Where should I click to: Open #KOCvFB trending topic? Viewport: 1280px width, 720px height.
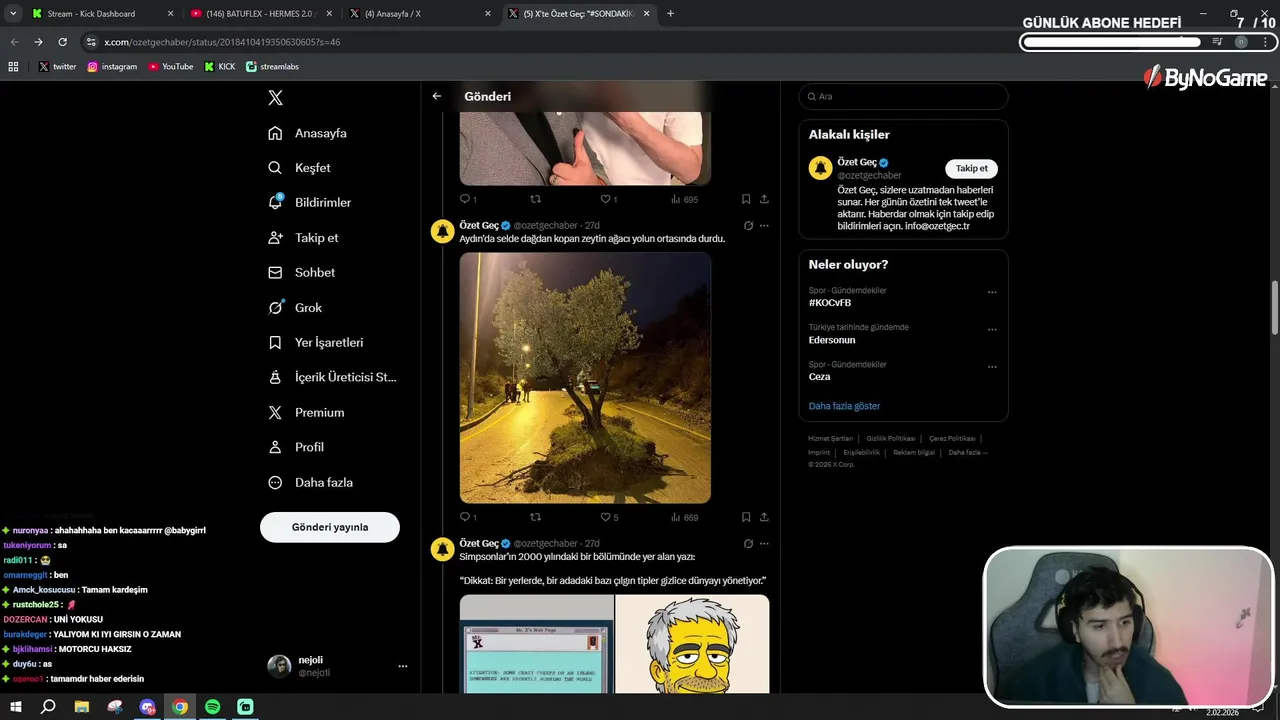click(830, 302)
